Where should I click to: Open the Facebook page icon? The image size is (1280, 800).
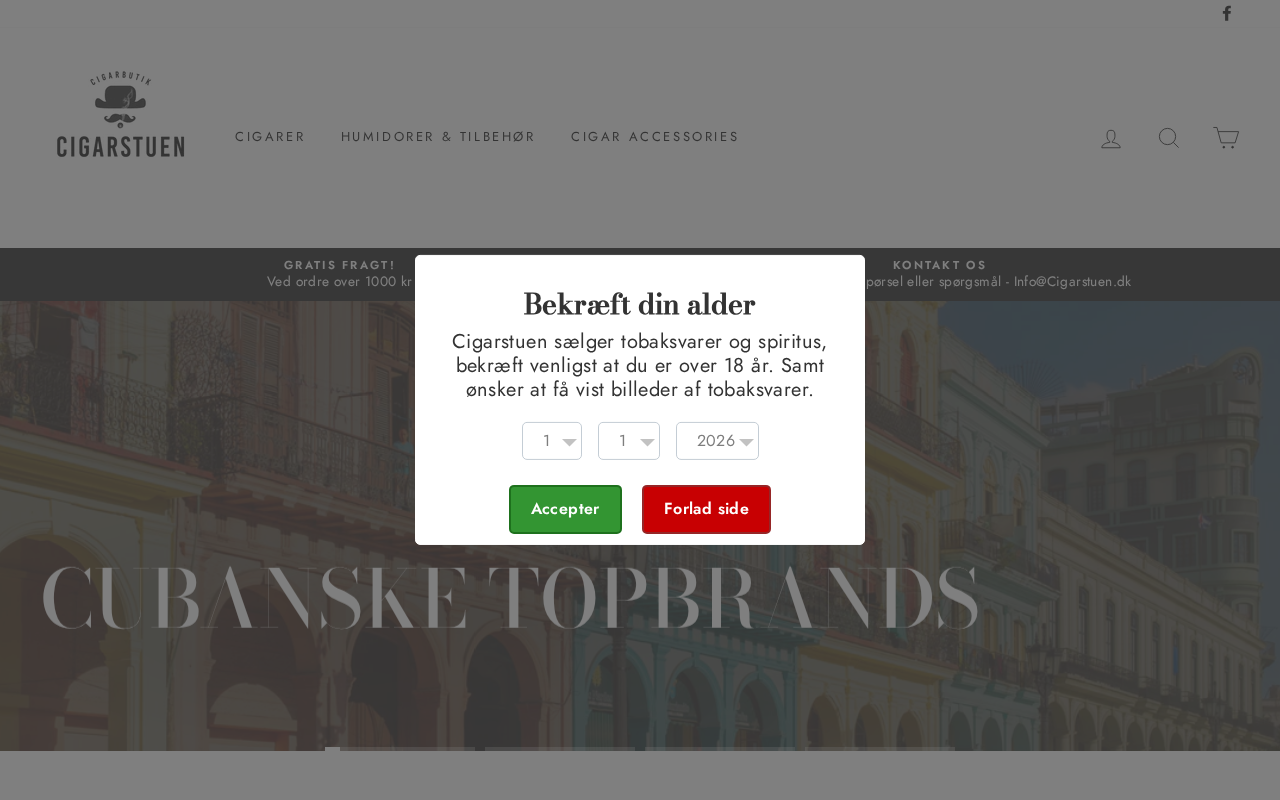[x=1227, y=13]
